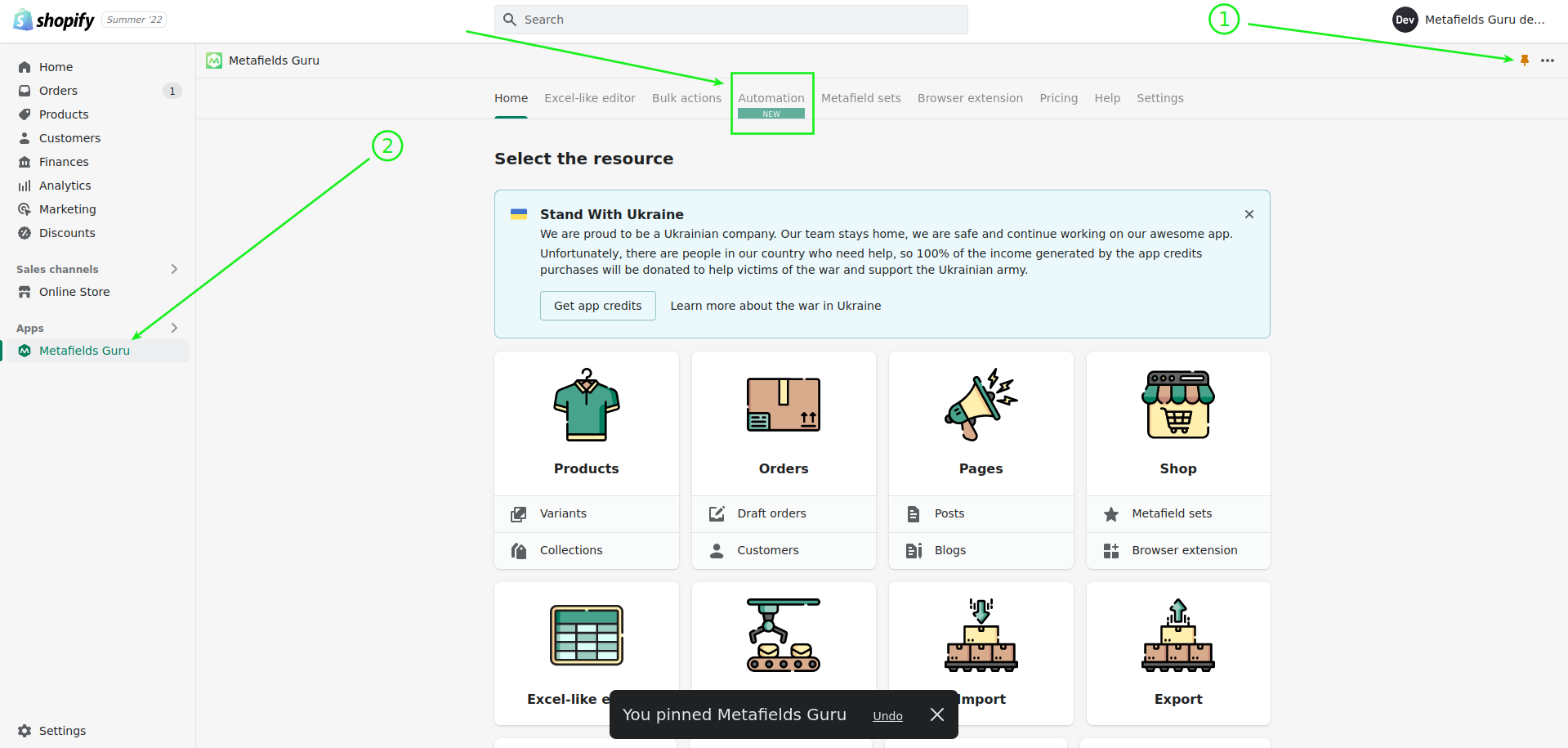Screen dimensions: 1568x748
Task: Open Learn more about the war in Ukraine
Action: point(775,306)
